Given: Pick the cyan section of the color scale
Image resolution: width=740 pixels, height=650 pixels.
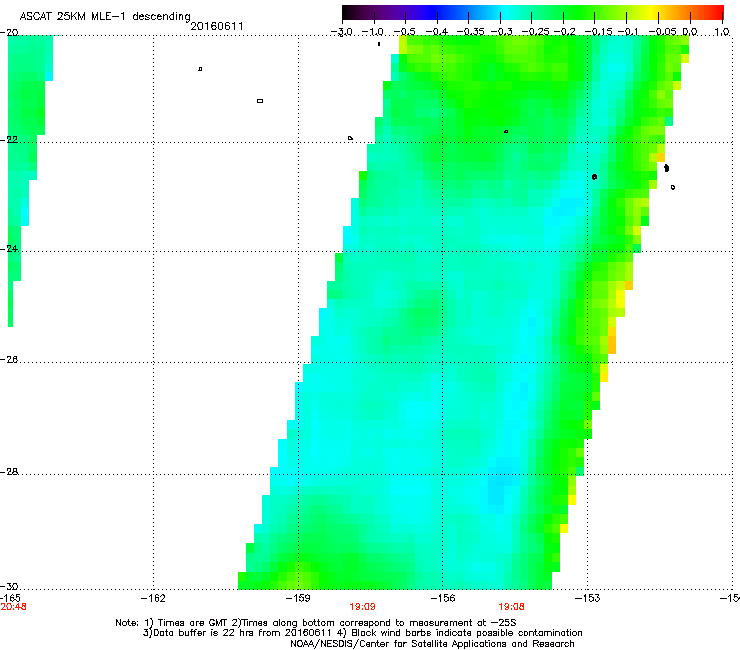Looking at the screenshot, I should (x=505, y=13).
